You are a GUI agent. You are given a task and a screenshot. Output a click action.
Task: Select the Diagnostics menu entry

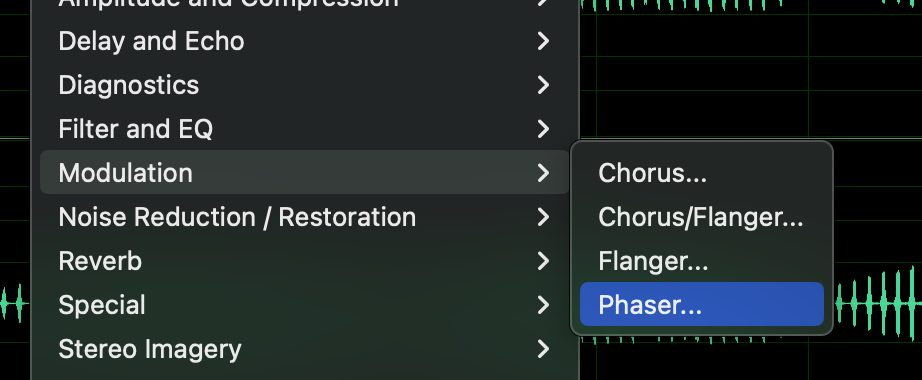pos(305,85)
